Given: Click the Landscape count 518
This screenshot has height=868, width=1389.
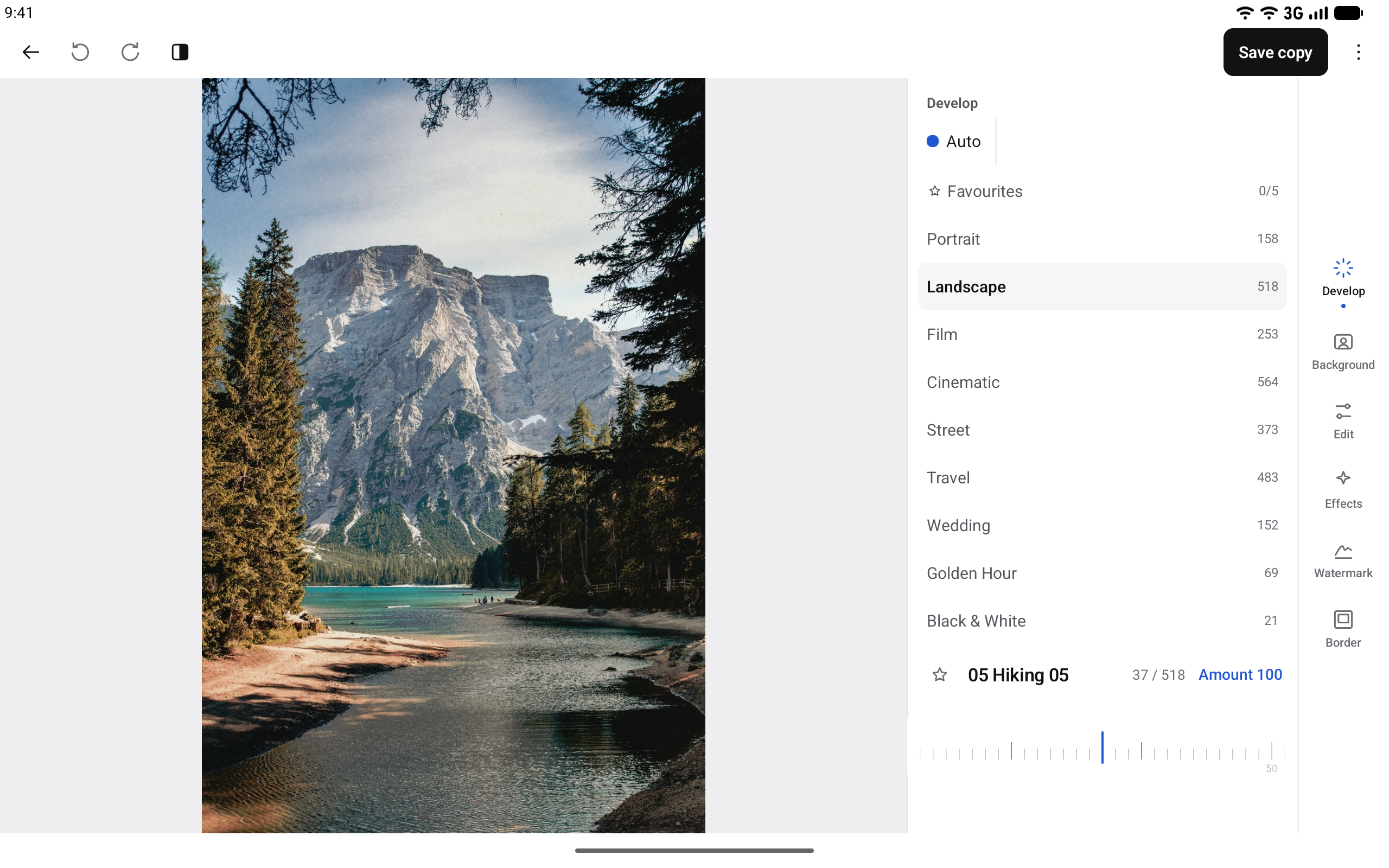Looking at the screenshot, I should [x=1267, y=286].
